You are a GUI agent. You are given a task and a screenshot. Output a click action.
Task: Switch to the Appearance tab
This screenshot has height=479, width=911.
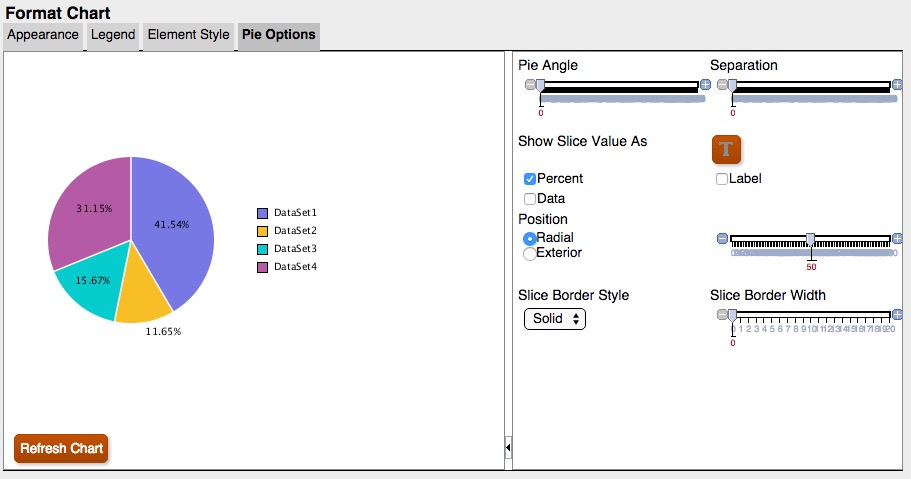tap(43, 35)
